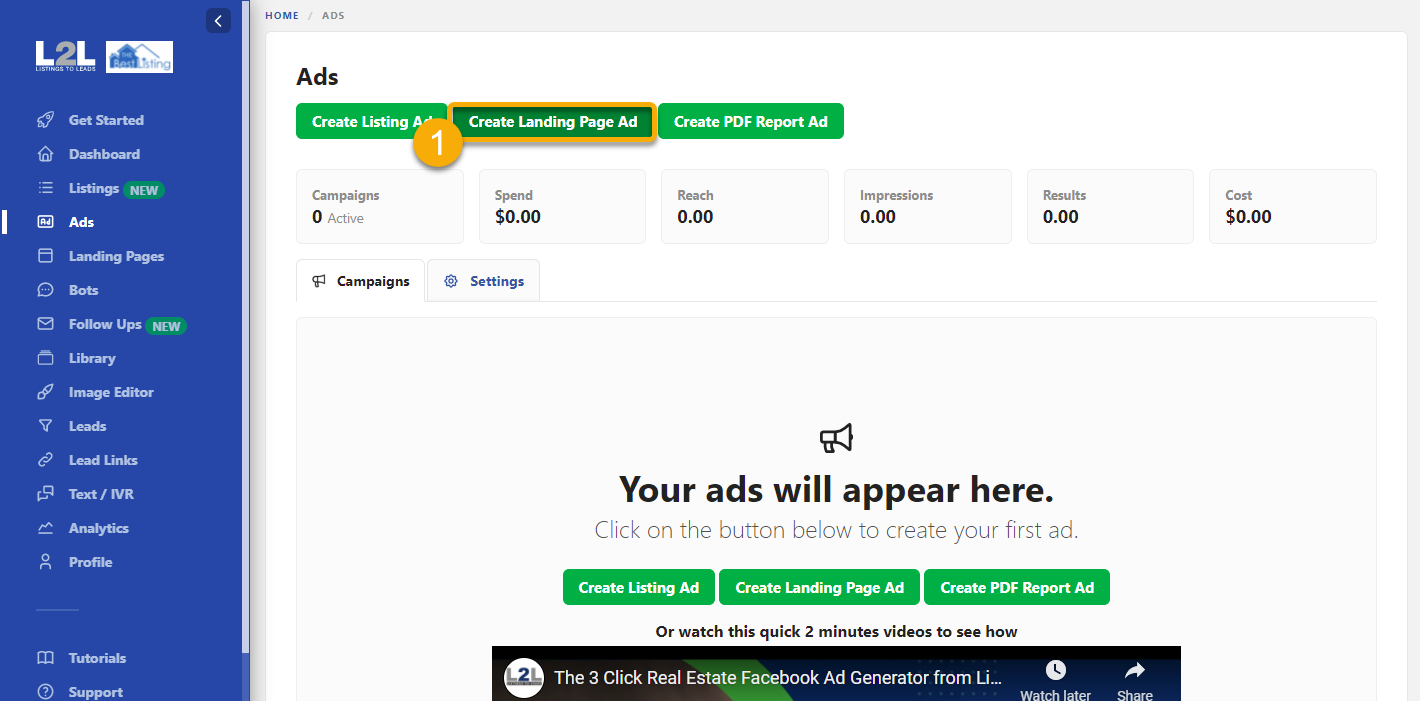
Task: Collapse the sidebar with the arrow button
Action: coord(218,20)
